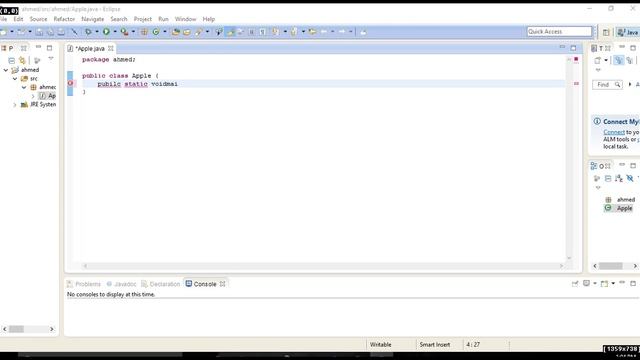The image size is (640, 360).
Task: Open the Run button's dropdown arrow
Action: pos(115,31)
